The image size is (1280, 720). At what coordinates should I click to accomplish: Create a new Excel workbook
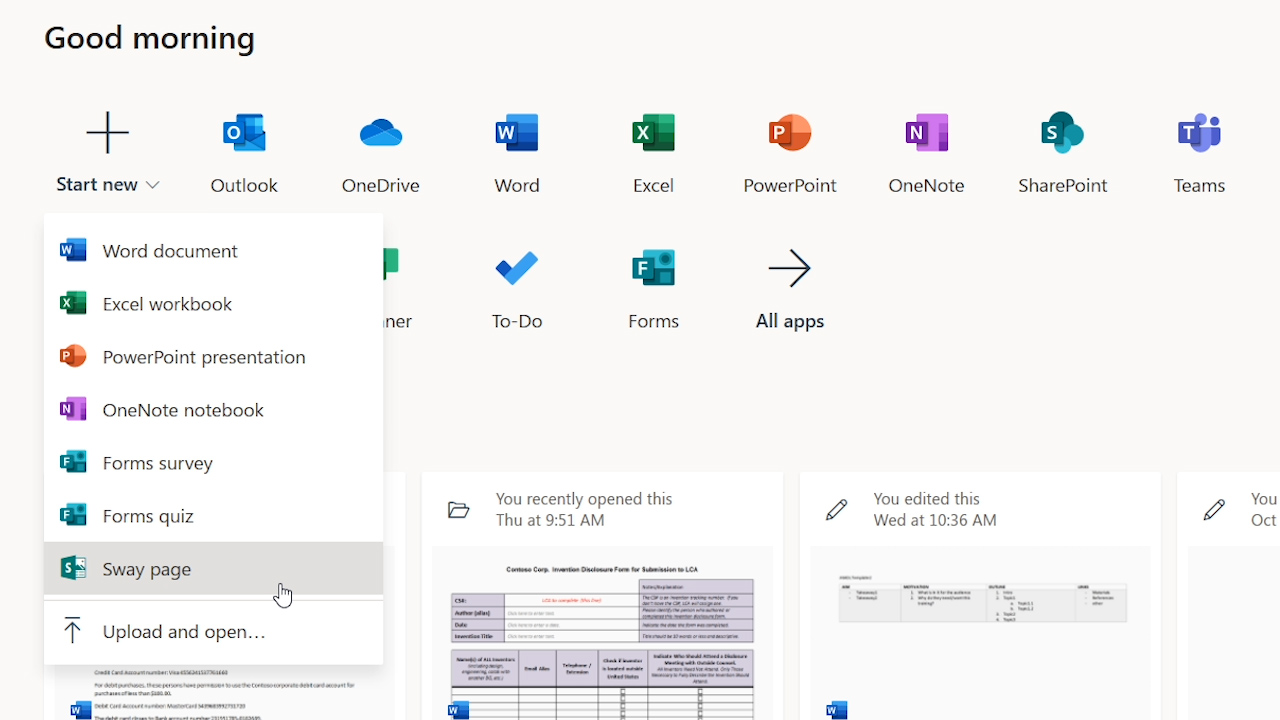coord(213,303)
